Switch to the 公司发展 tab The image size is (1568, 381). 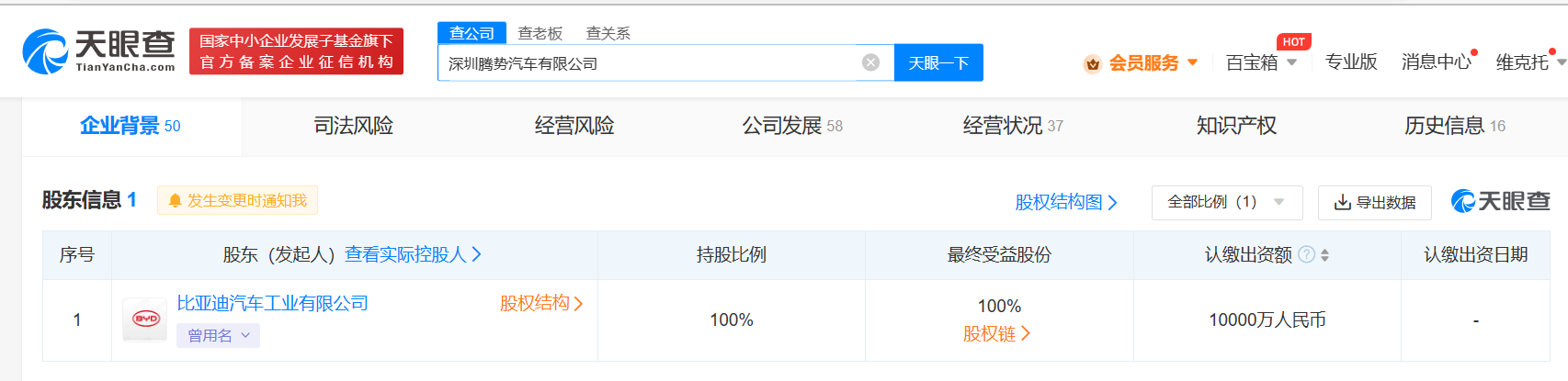pyautogui.click(x=792, y=126)
